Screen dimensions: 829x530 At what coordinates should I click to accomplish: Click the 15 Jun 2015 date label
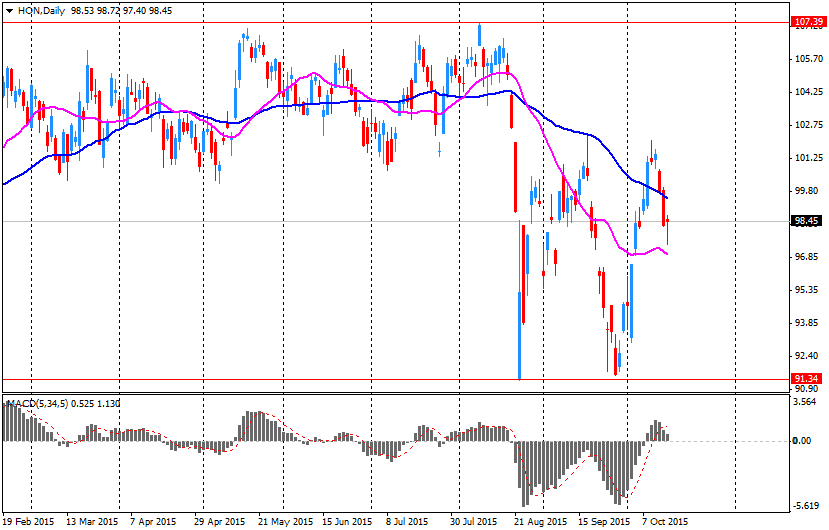tap(347, 522)
